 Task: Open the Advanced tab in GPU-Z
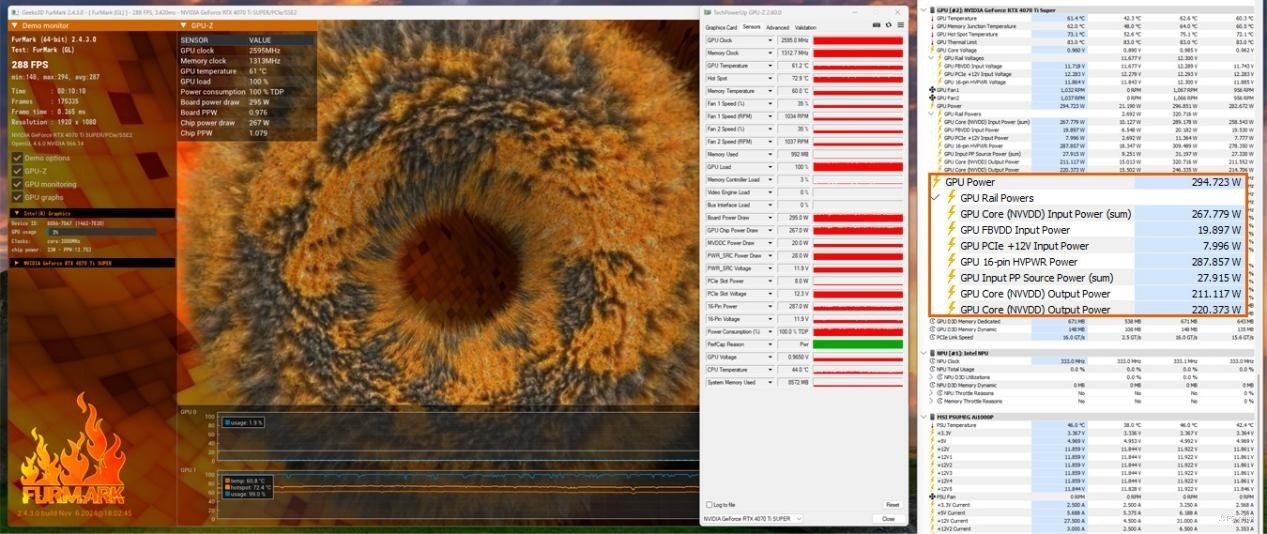click(777, 27)
